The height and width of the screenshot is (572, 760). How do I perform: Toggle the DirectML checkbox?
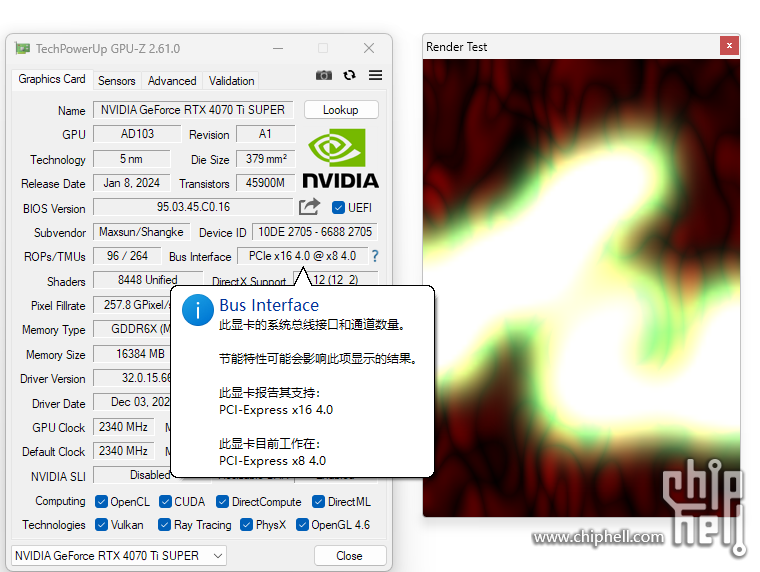click(x=318, y=502)
